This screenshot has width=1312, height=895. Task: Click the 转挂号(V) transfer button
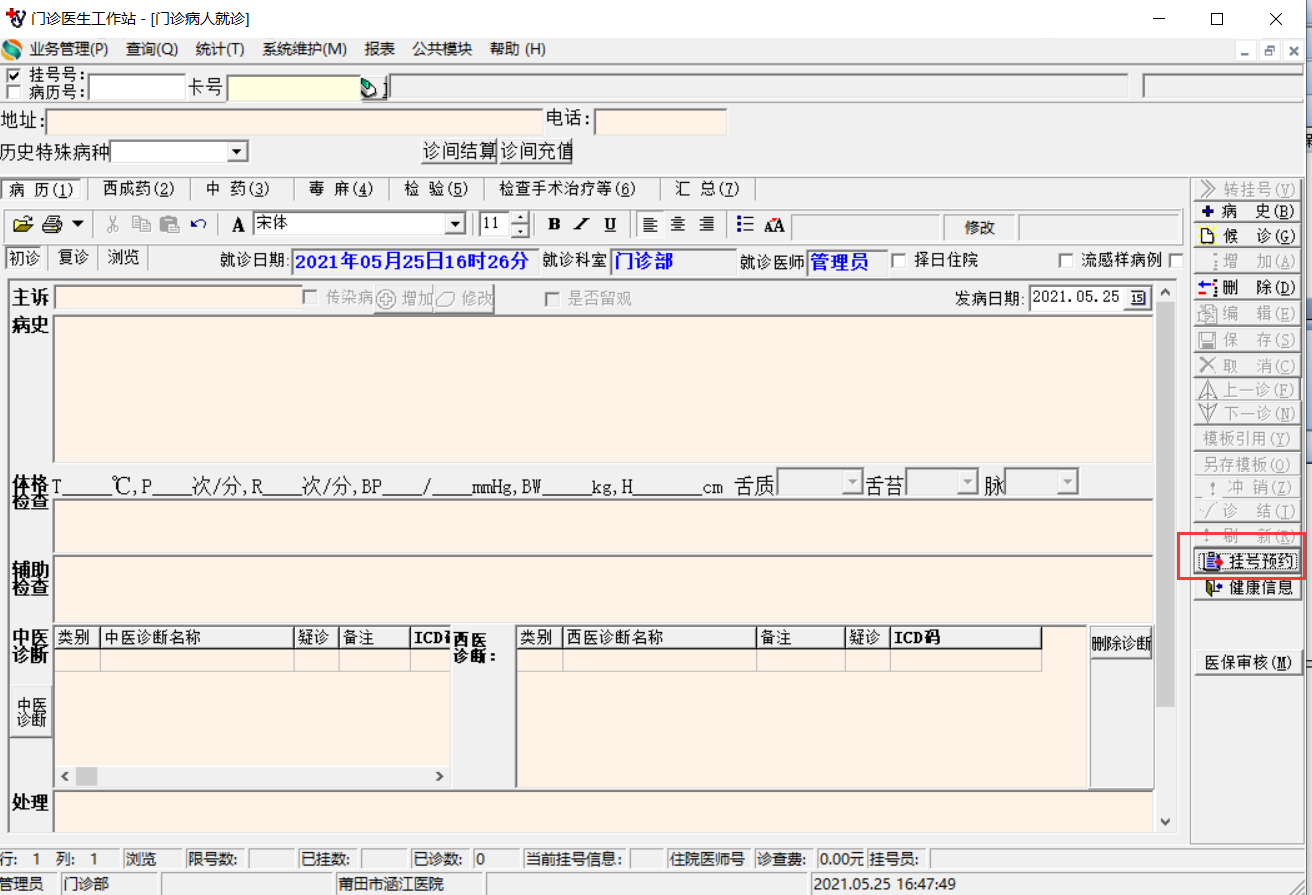pyautogui.click(x=1247, y=189)
